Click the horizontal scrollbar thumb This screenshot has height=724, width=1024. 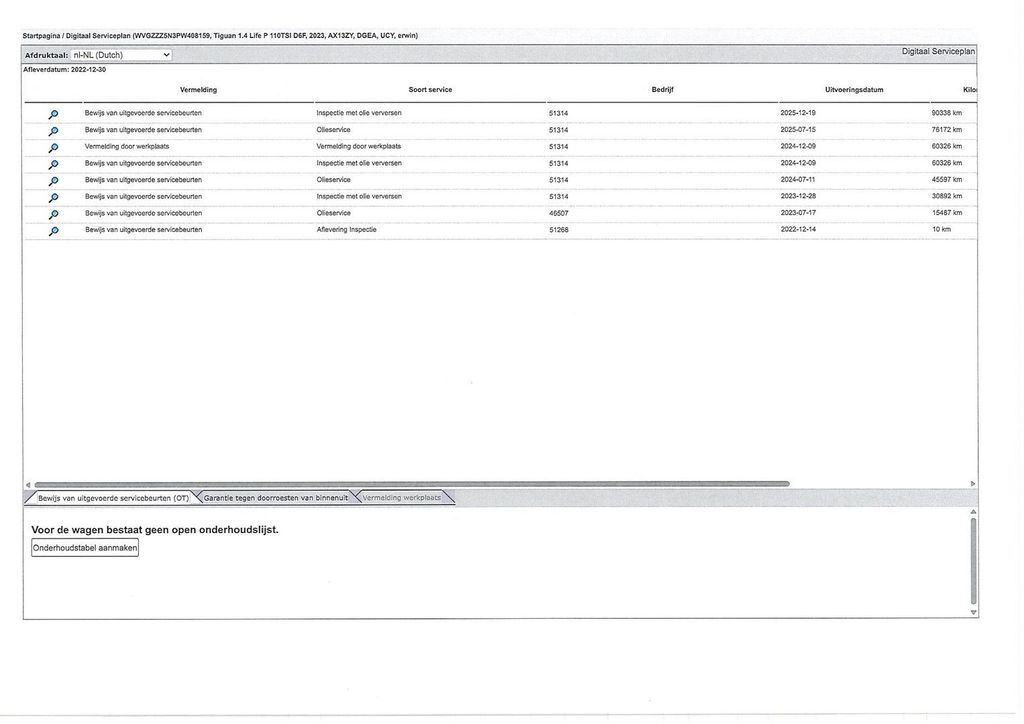(x=411, y=484)
